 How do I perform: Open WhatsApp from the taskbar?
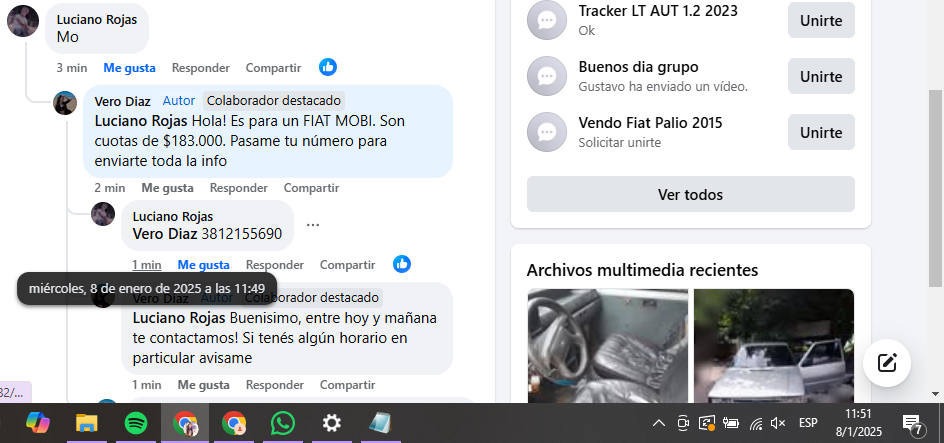[x=282, y=423]
